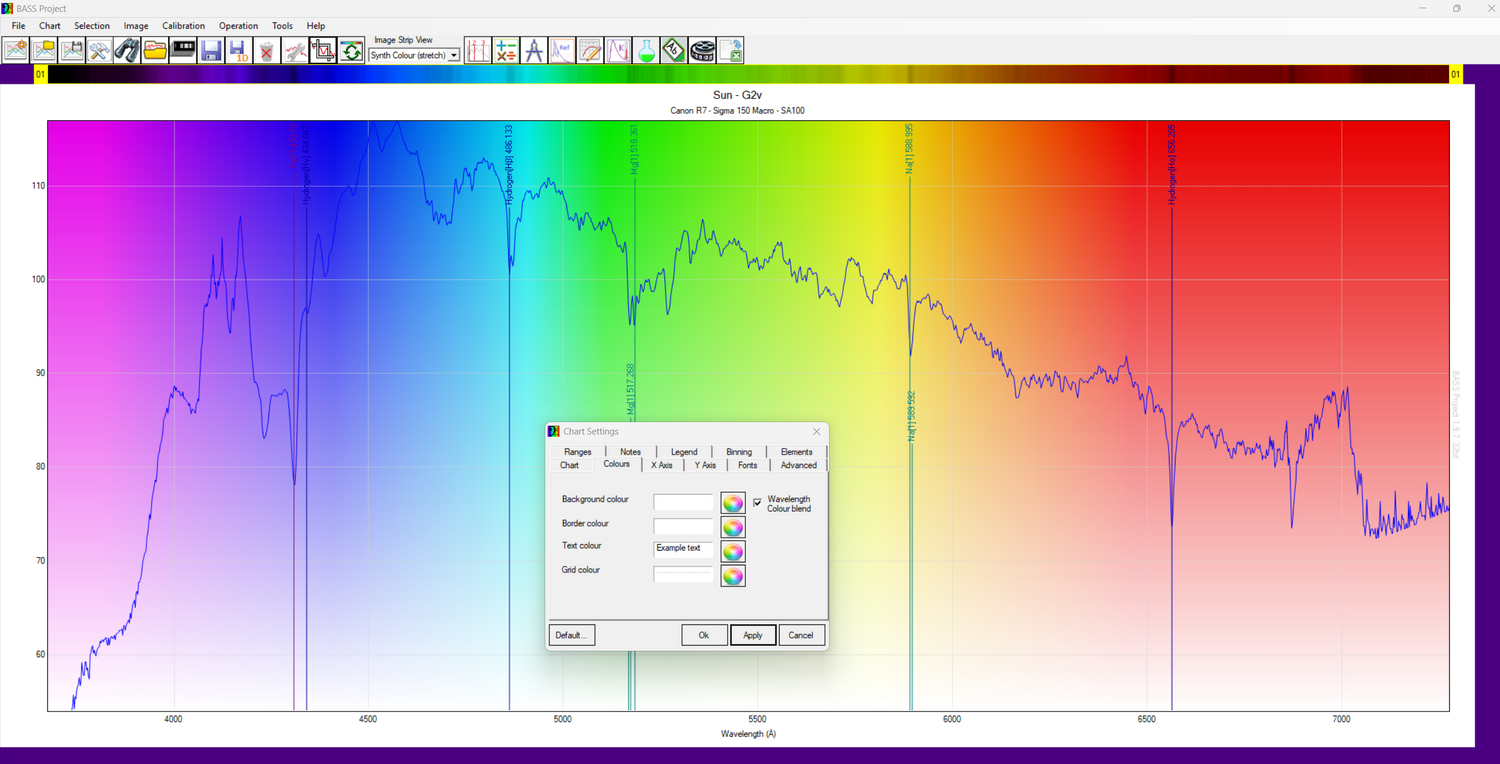The image size is (1500, 764).
Task: Switch to the X Axis tab
Action: [x=662, y=465]
